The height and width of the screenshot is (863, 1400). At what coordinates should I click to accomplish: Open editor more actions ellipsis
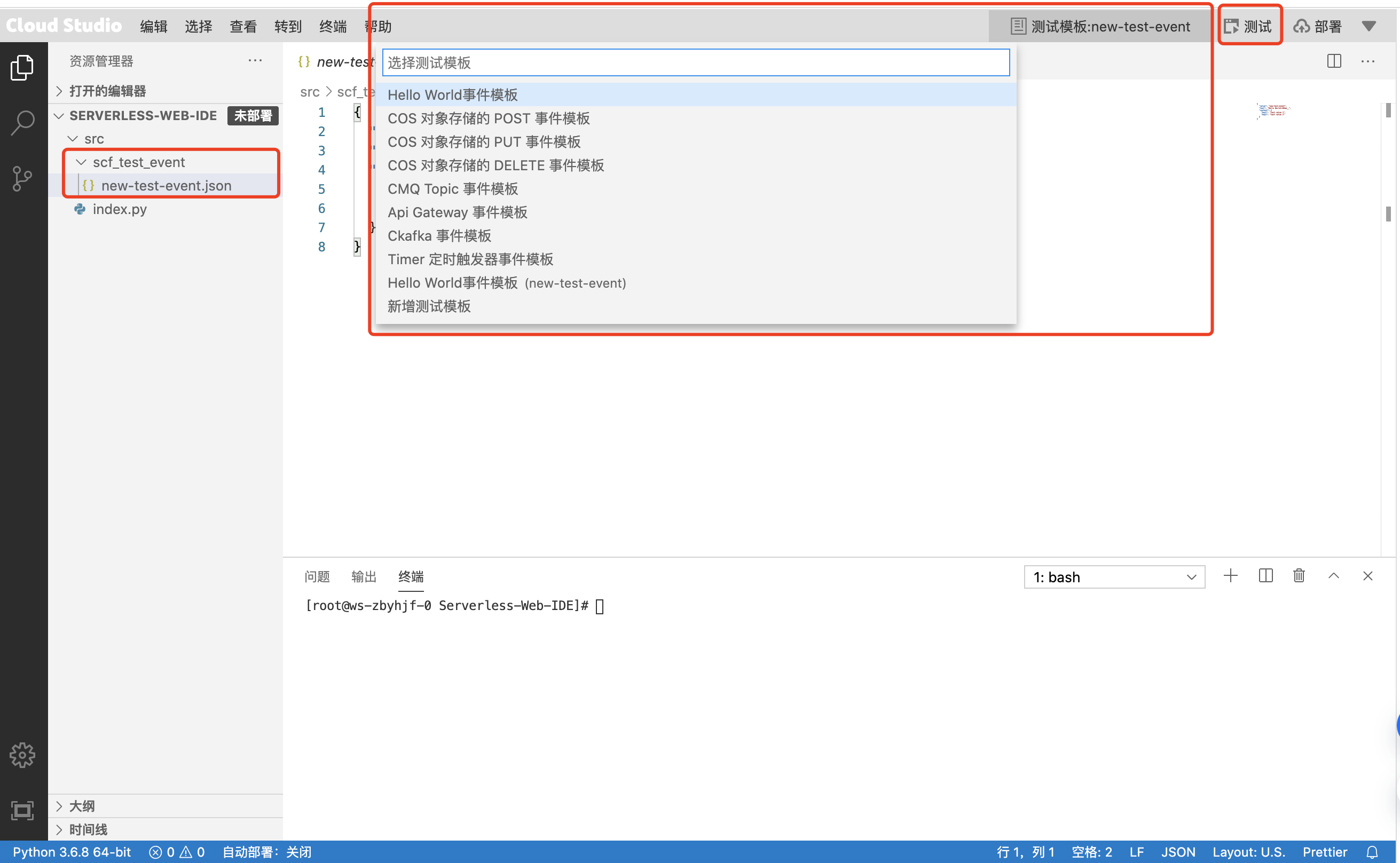click(x=1367, y=61)
